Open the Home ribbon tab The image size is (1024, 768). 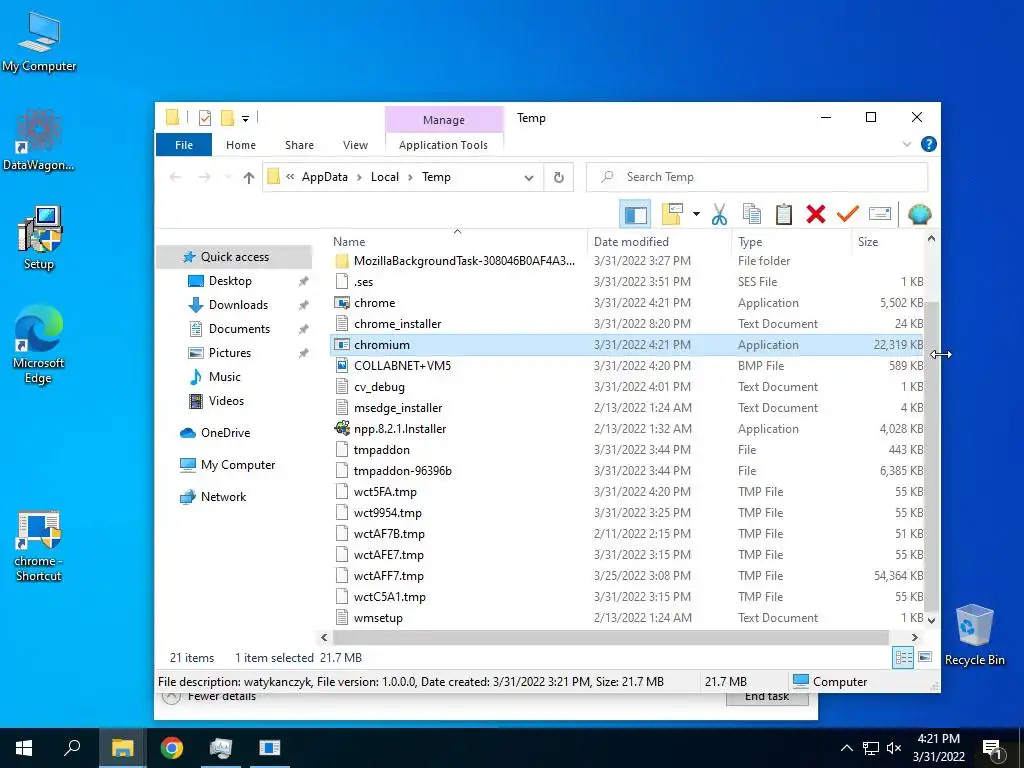pos(241,145)
